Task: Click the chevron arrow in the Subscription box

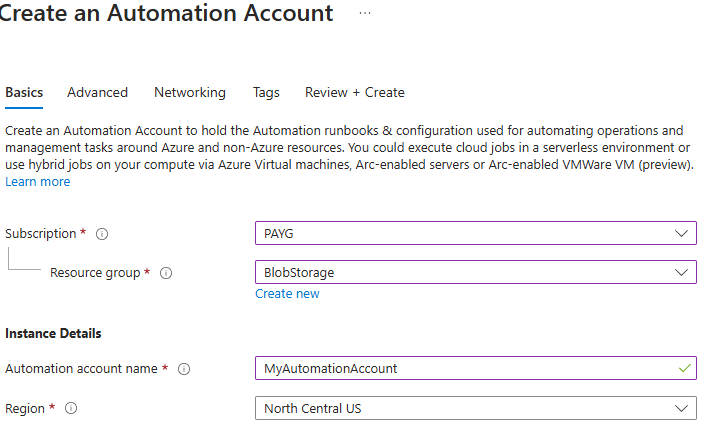Action: pos(682,233)
